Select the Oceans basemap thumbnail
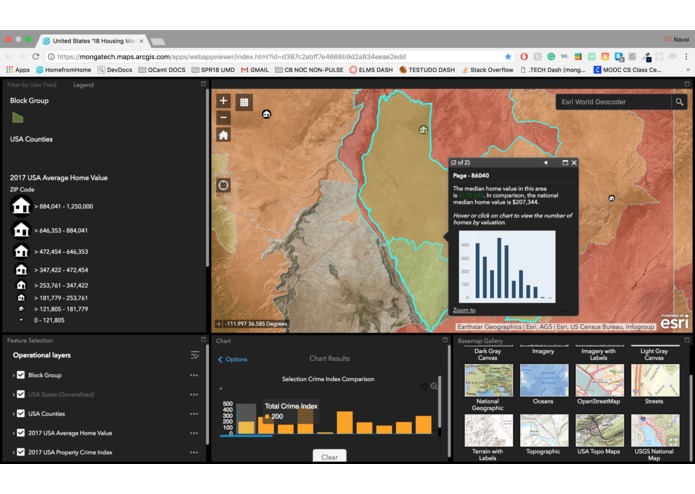This screenshot has width=695, height=494. point(544,380)
